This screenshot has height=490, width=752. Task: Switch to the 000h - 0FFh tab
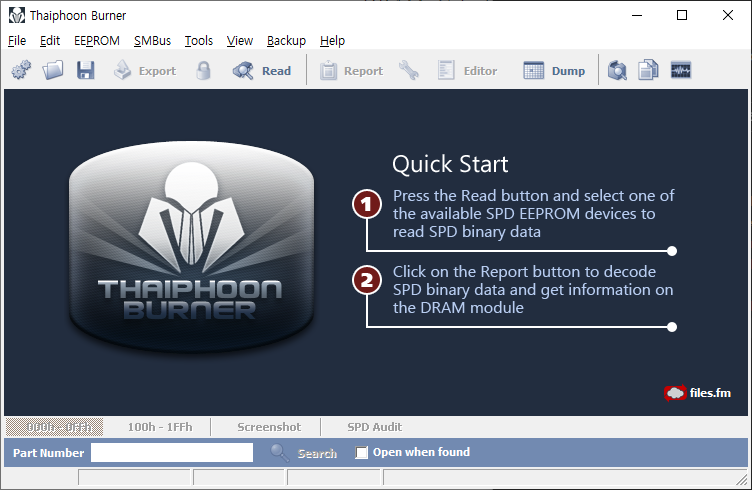pos(54,427)
